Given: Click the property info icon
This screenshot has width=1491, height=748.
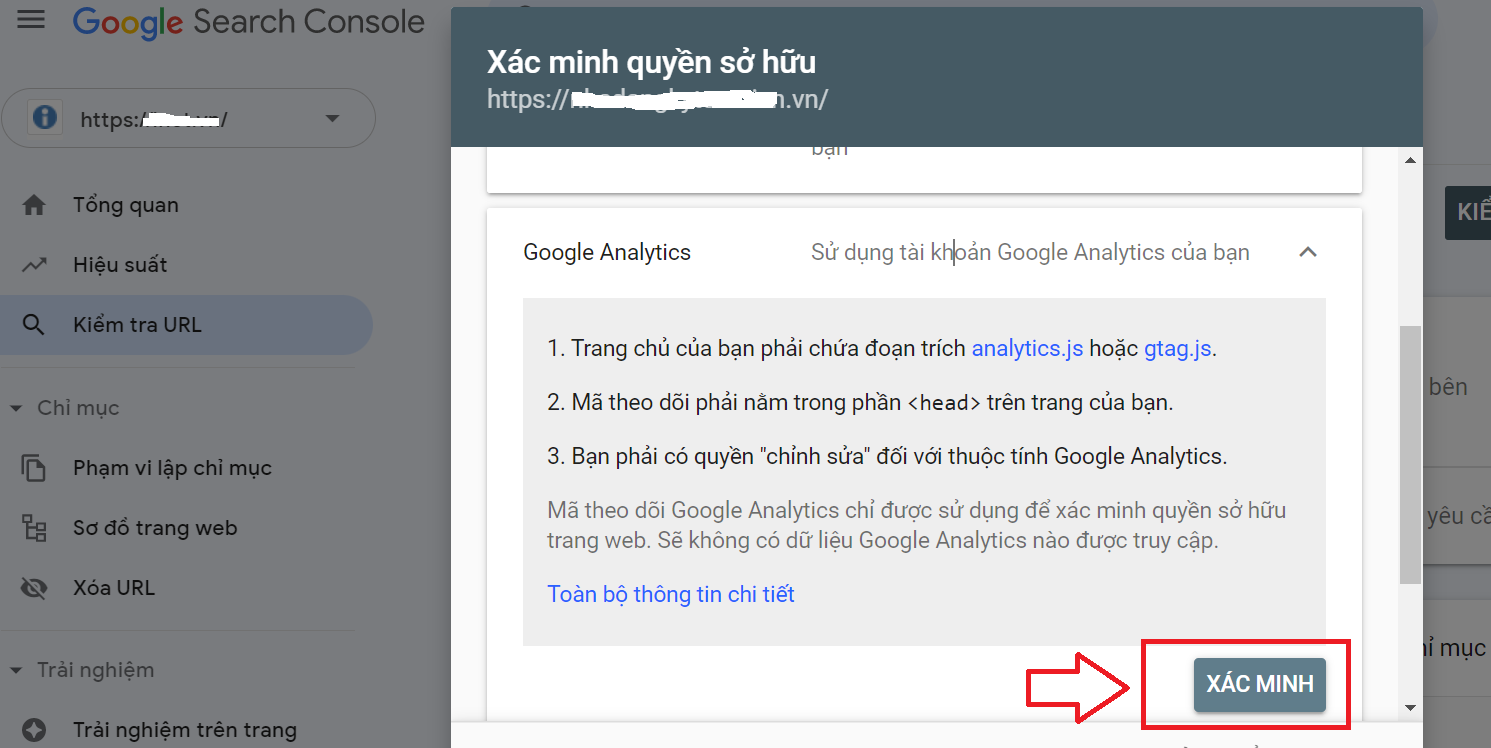Looking at the screenshot, I should [44, 118].
